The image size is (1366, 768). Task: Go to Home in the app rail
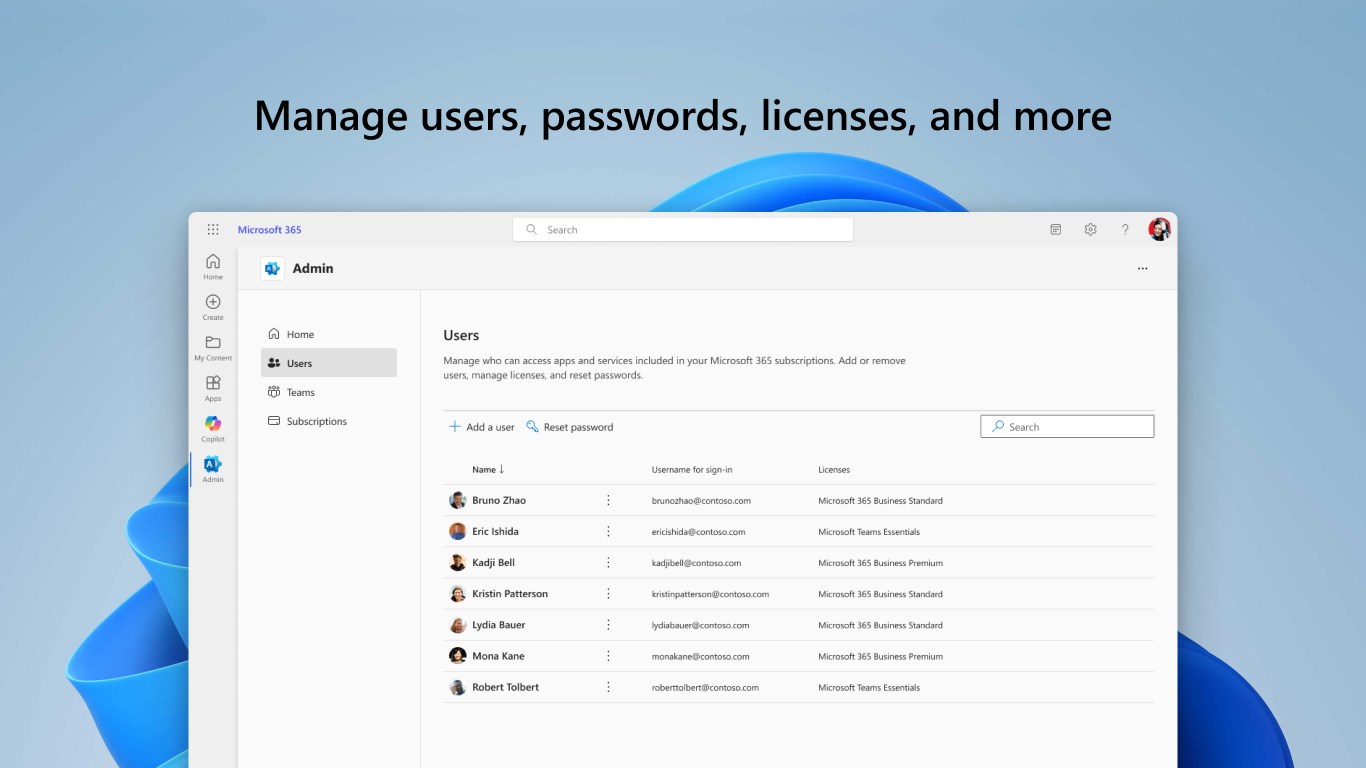[213, 266]
